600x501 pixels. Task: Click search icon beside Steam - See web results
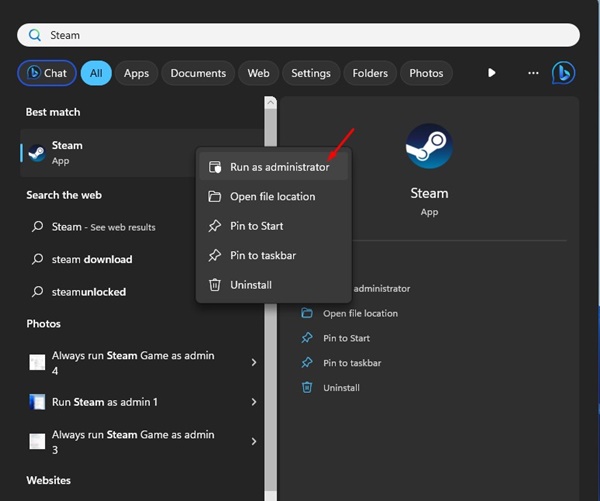(x=37, y=227)
